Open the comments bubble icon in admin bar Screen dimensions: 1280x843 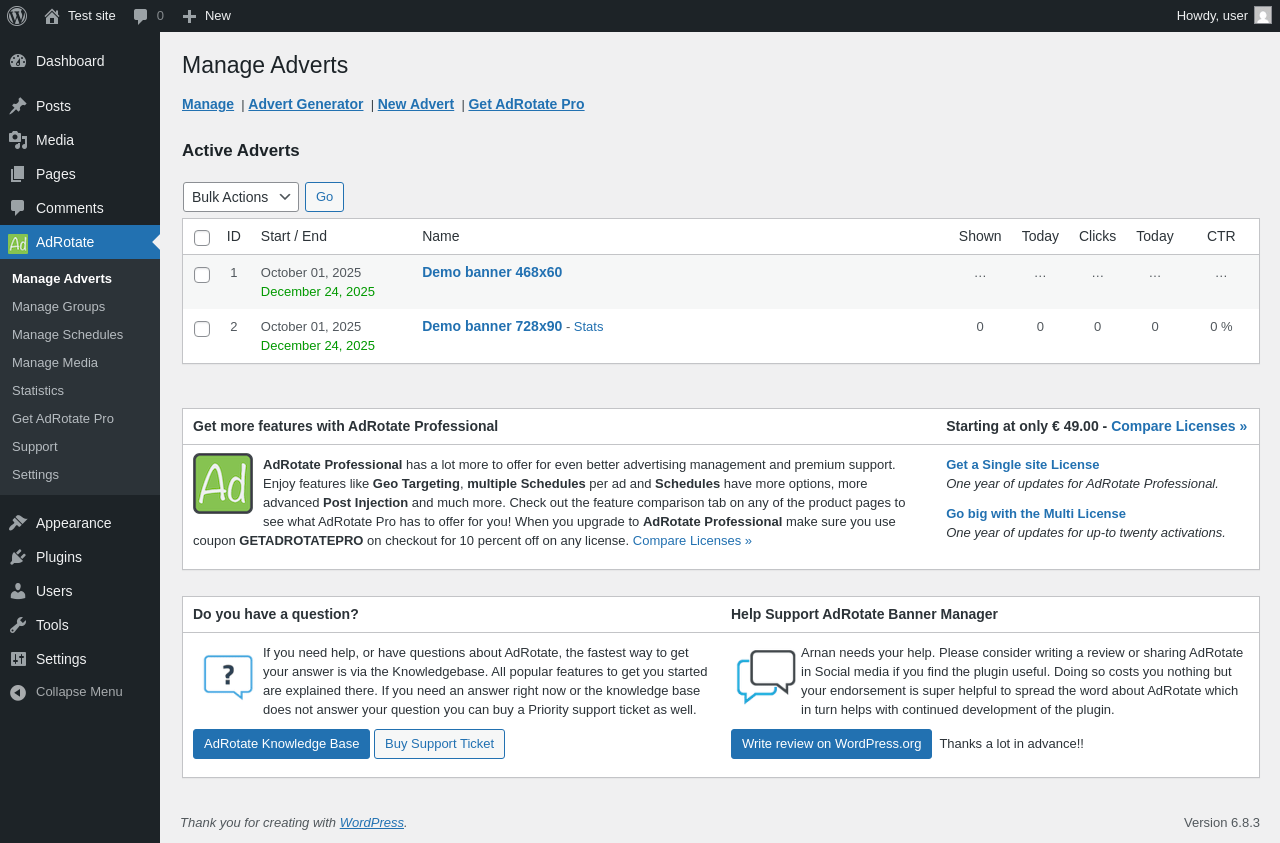tap(141, 16)
